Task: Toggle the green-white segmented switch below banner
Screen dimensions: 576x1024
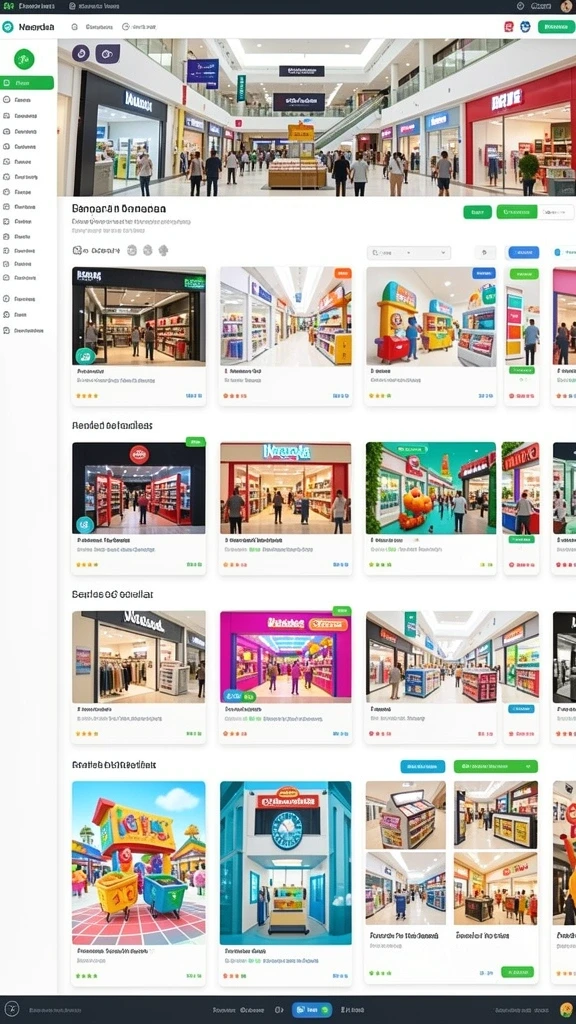Action: coord(535,212)
